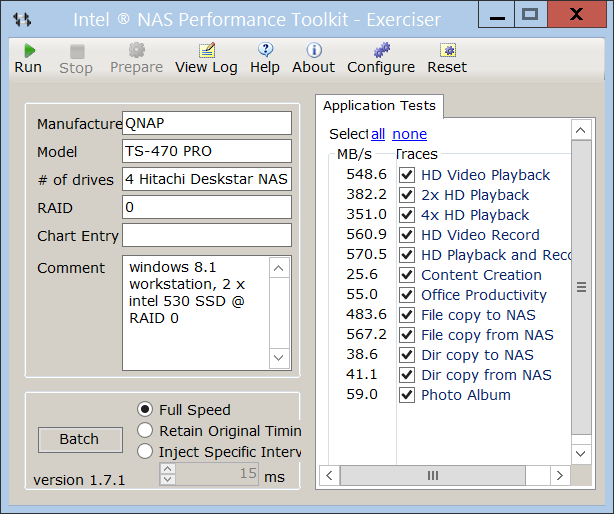Open Configure via the gears icon
The image size is (614, 514).
pyautogui.click(x=382, y=50)
